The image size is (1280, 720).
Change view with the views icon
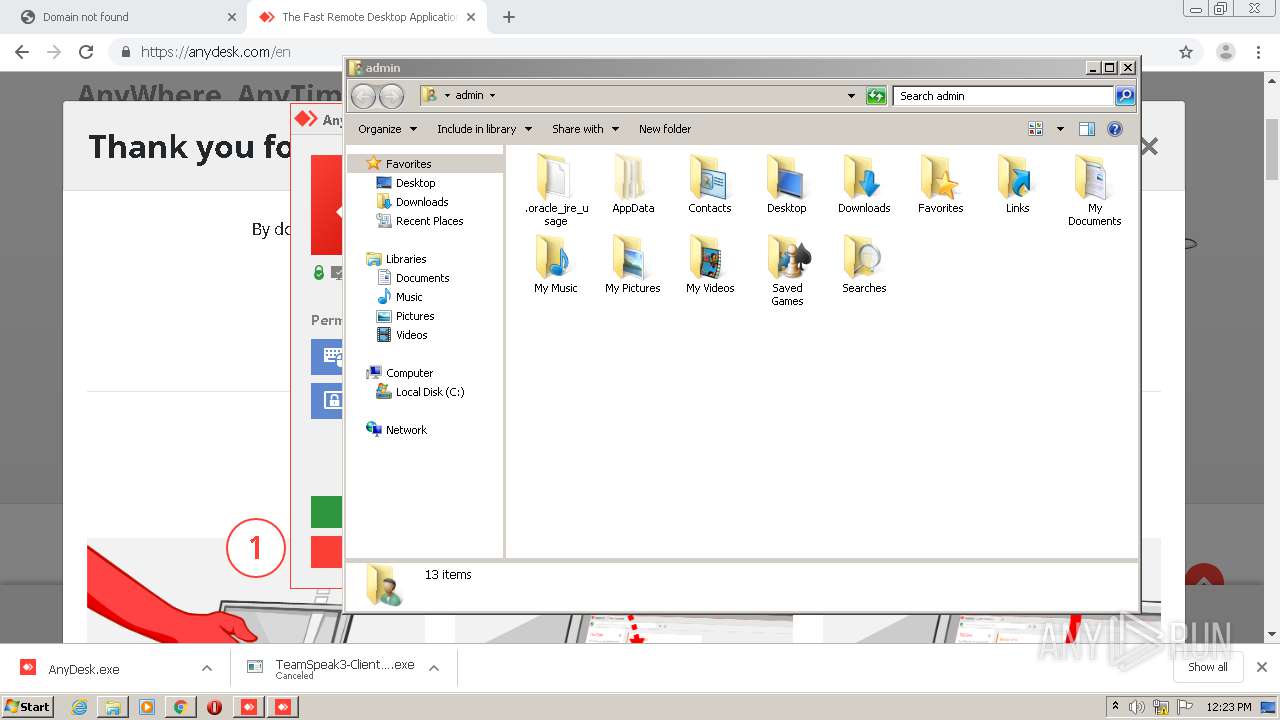click(1036, 129)
